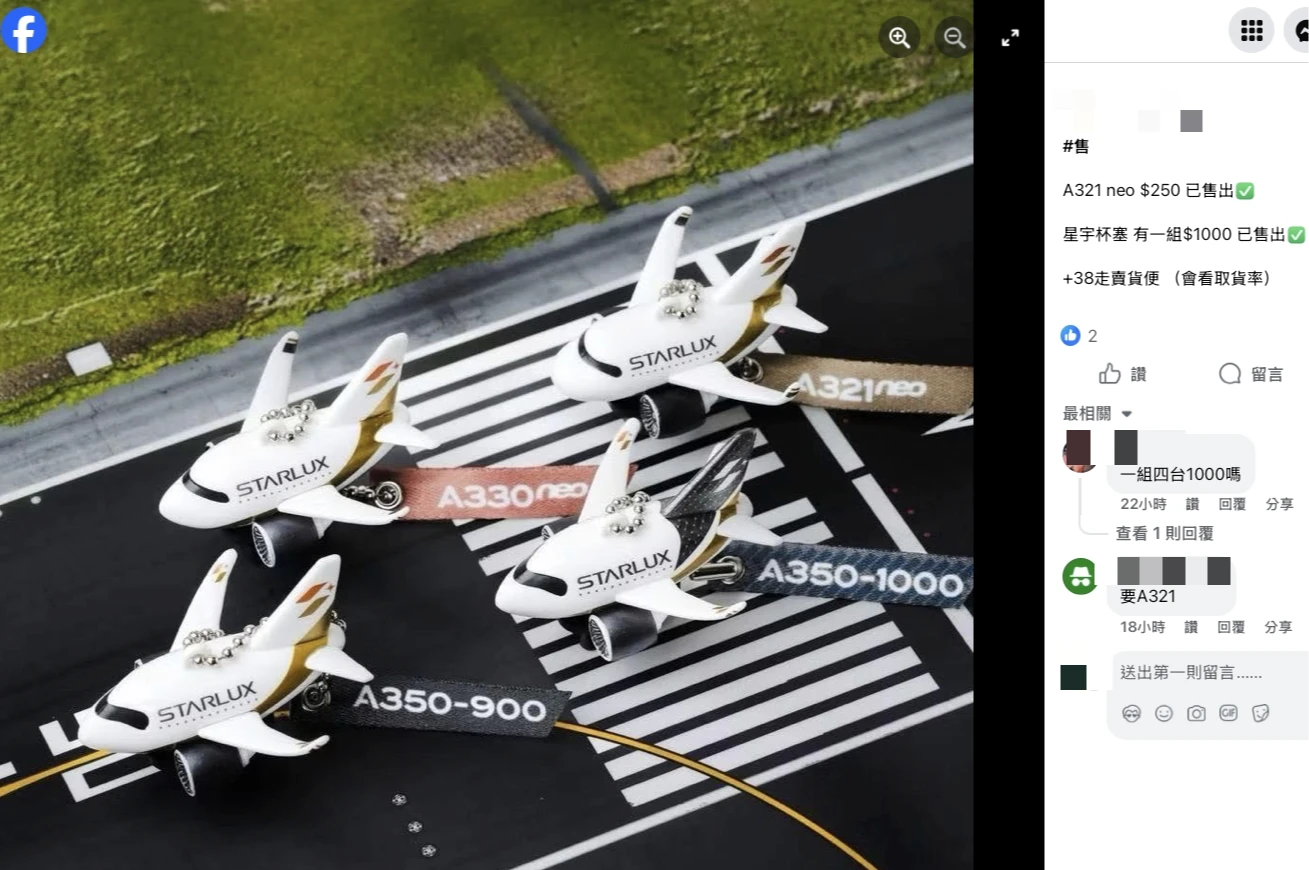This screenshot has height=870, width=1309.
Task: Click the 留言 comment button
Action: (x=1251, y=374)
